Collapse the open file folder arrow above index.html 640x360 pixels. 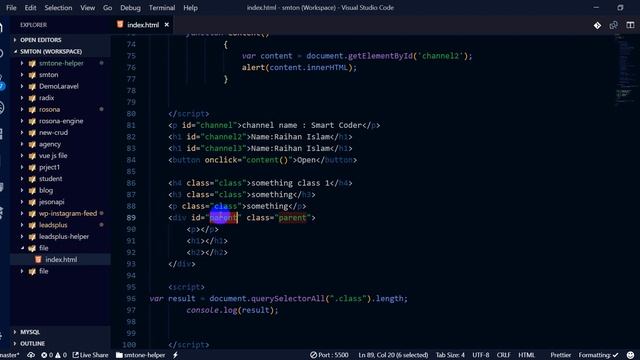tap(22, 248)
